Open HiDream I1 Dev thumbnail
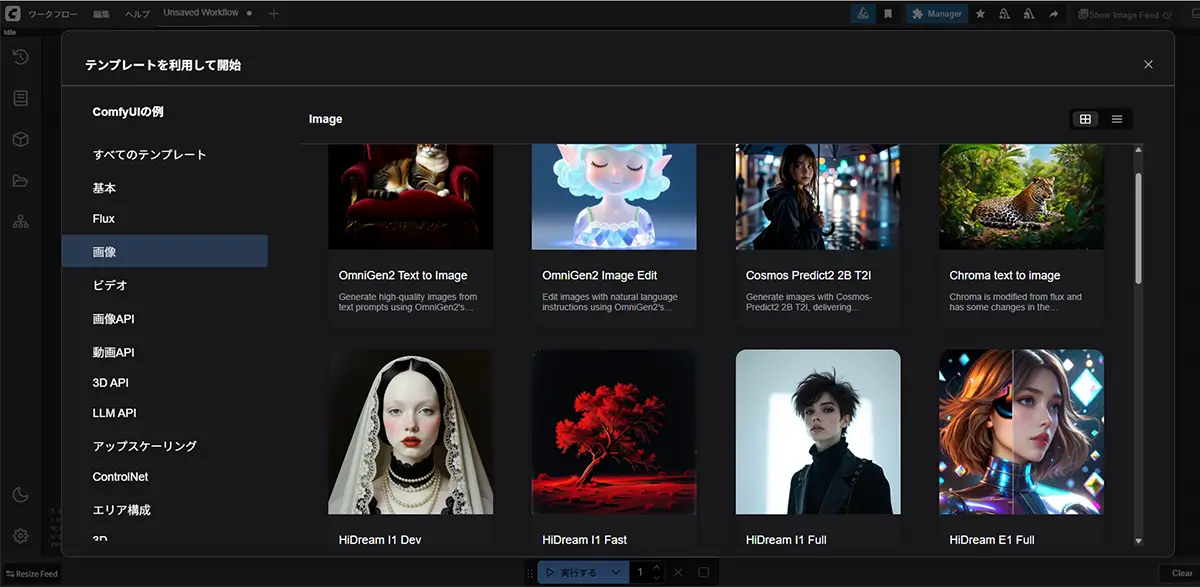The image size is (1200, 587). coord(410,432)
